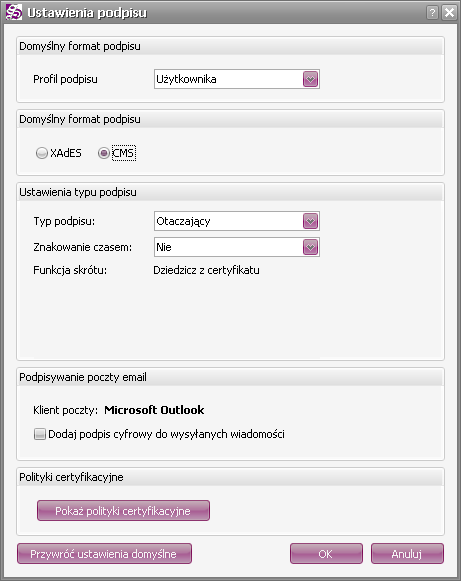Click Przywróć ustawienia domyślne button
This screenshot has width=461, height=581.
[x=104, y=554]
